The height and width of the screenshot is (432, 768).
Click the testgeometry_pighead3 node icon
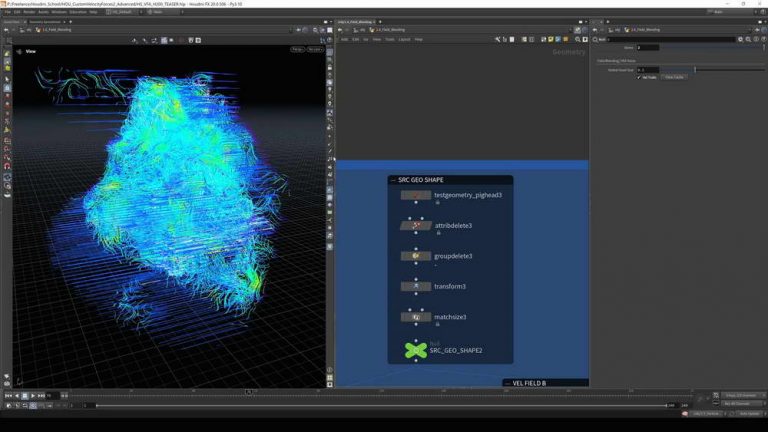415,195
